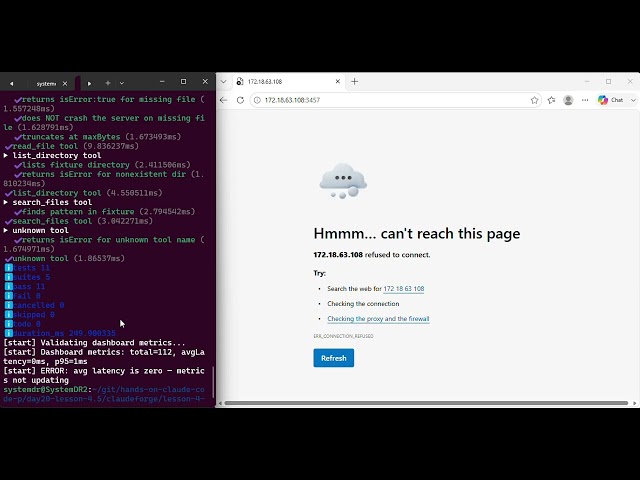Image resolution: width=640 pixels, height=480 pixels.
Task: Click 'Checking the connection' suggestion text
Action: (x=363, y=304)
